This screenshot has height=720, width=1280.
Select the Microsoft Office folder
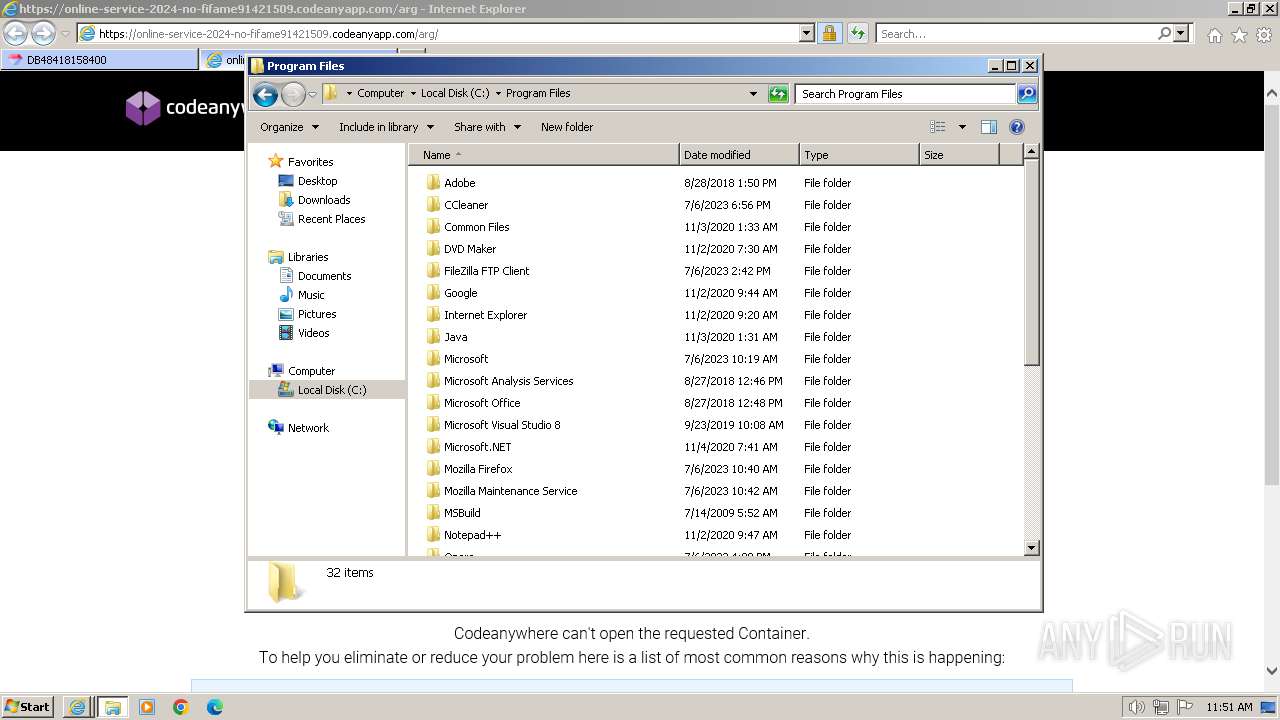click(482, 403)
